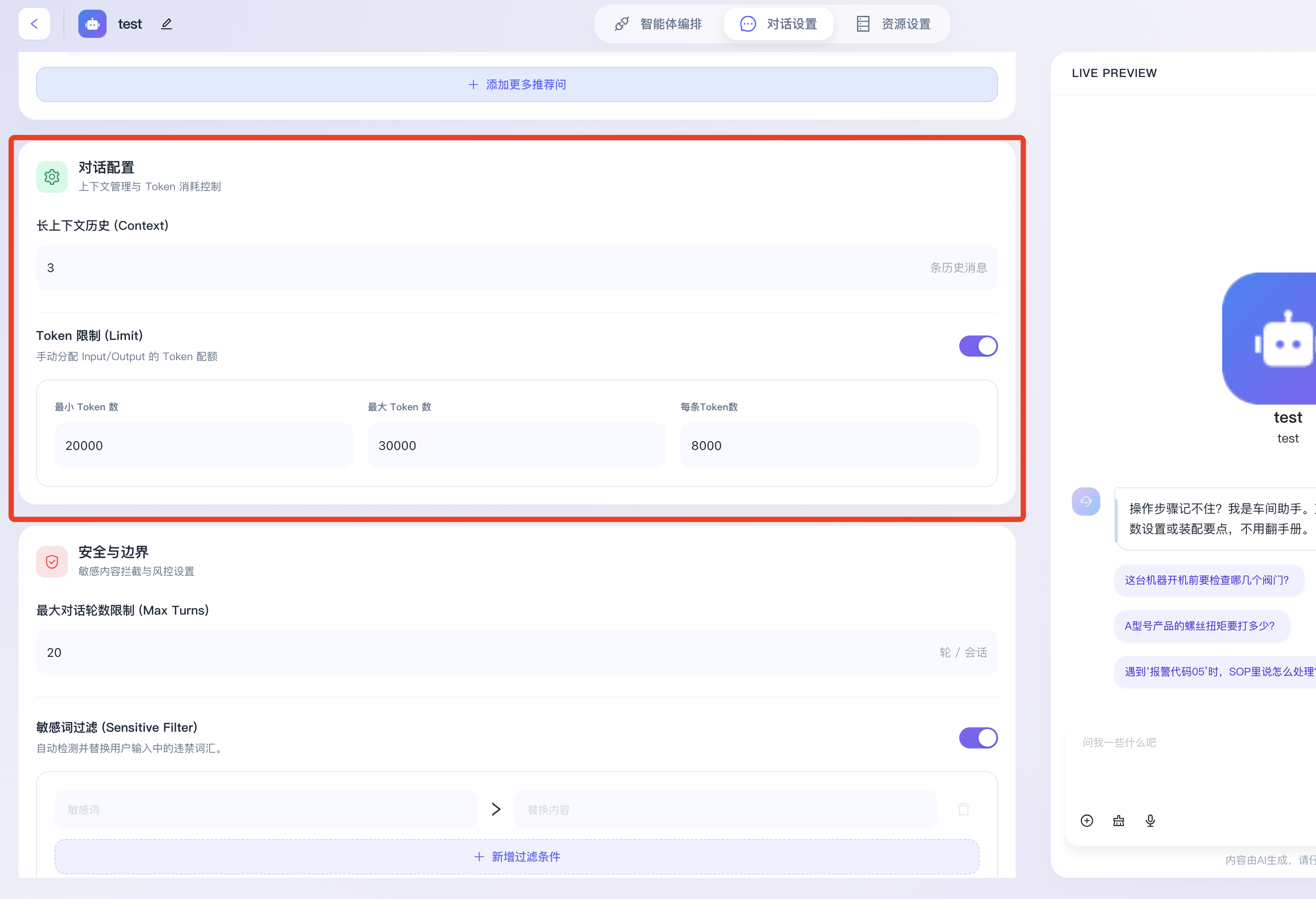Click the back arrow button
This screenshot has height=899, width=1316.
point(34,24)
